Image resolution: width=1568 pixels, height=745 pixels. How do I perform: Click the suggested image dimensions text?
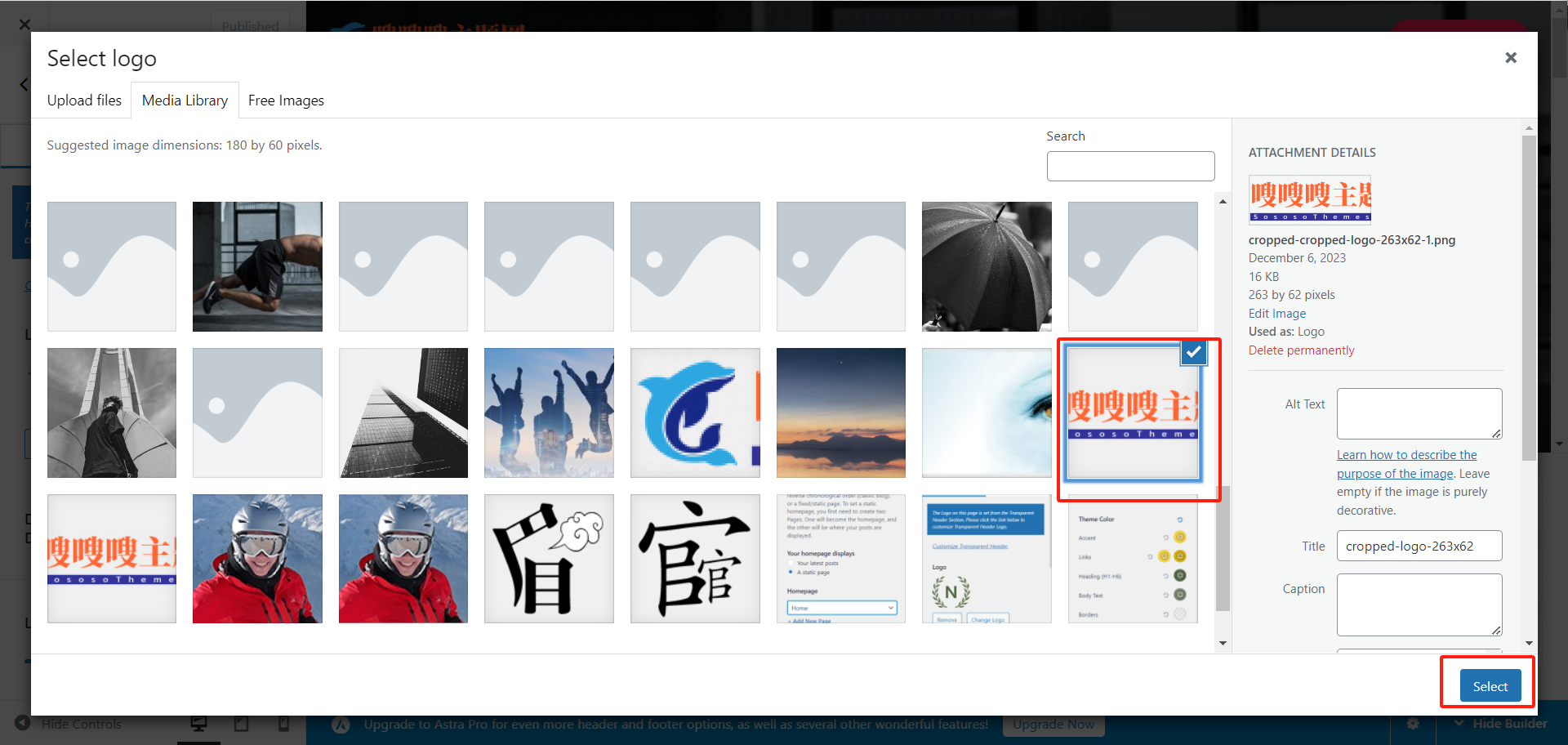point(185,145)
